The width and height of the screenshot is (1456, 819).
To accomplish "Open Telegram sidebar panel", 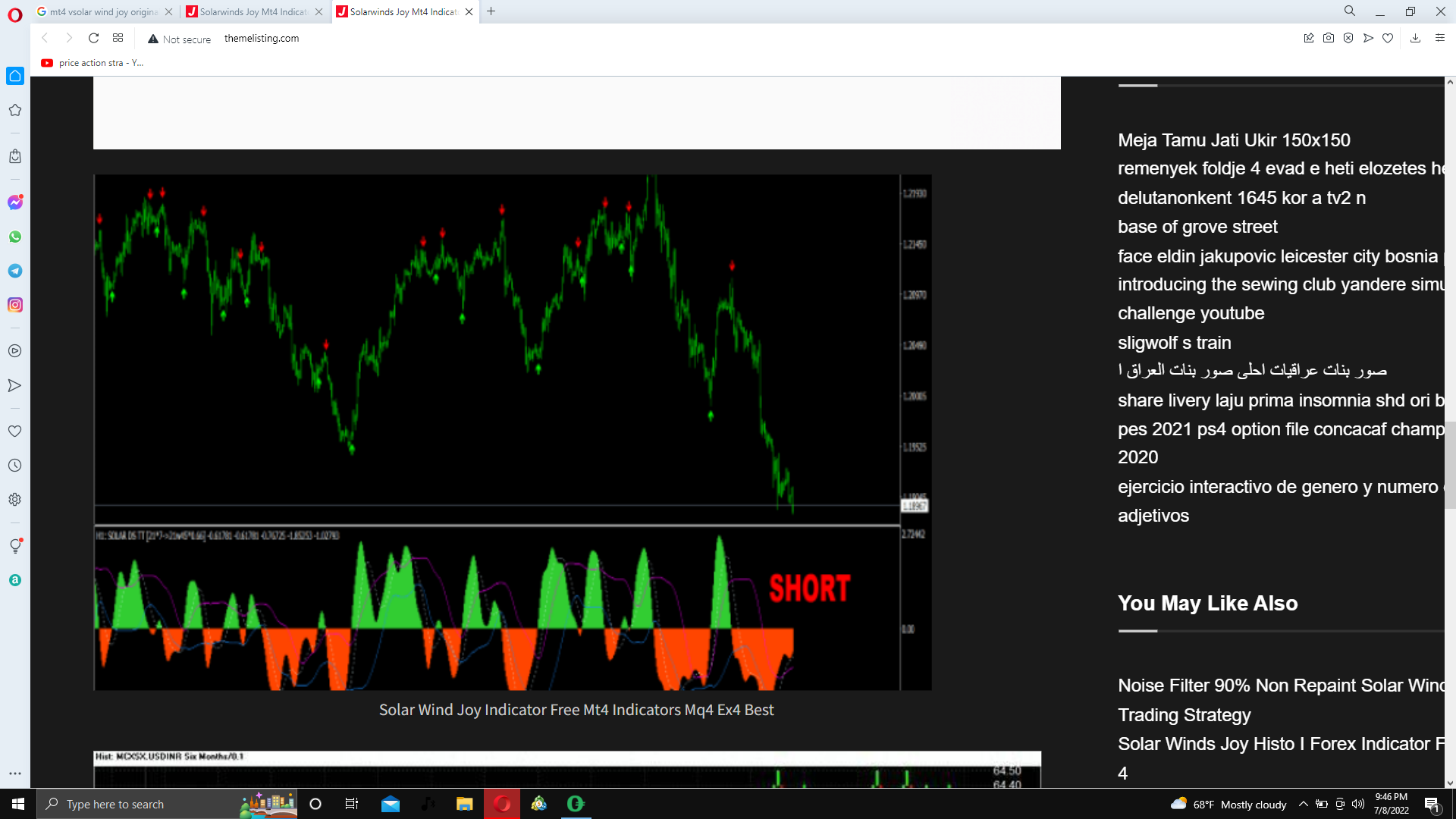I will [15, 271].
